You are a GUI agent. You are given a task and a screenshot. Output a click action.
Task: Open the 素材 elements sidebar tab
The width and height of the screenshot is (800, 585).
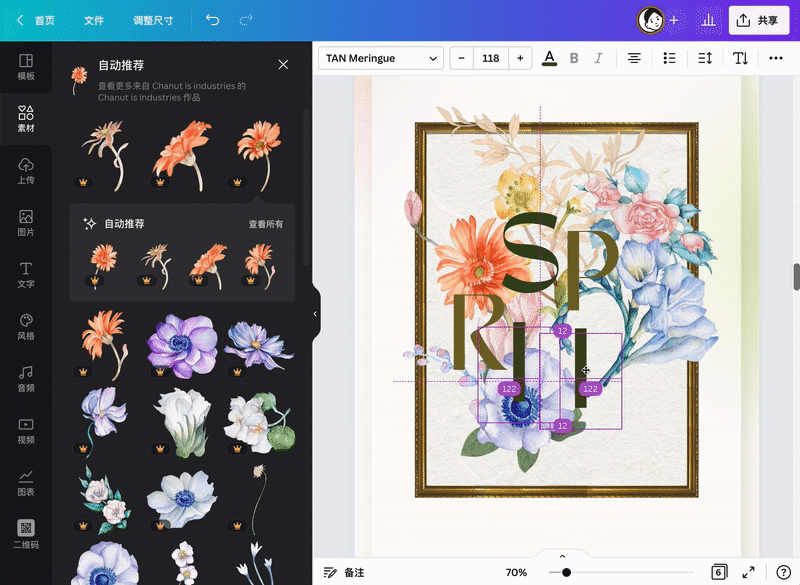pos(26,119)
